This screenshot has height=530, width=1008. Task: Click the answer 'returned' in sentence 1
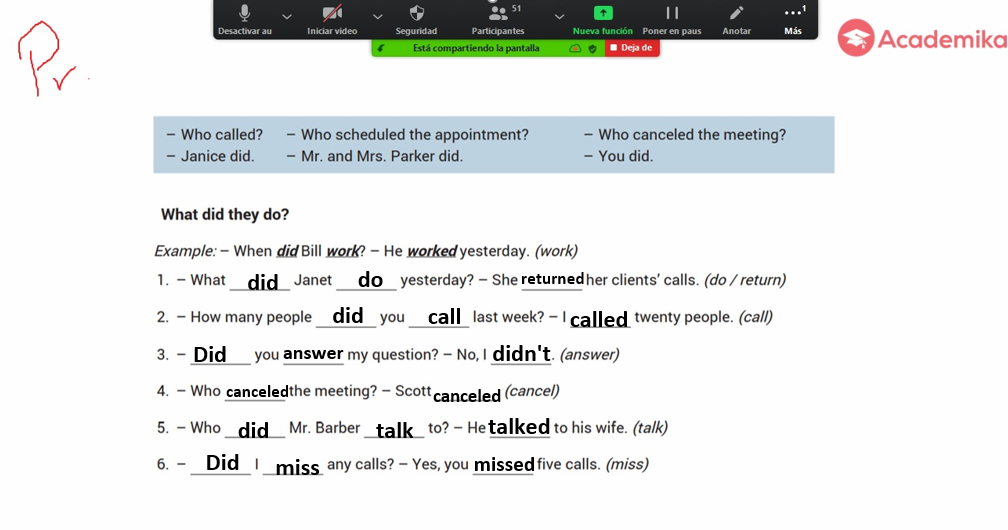[552, 279]
